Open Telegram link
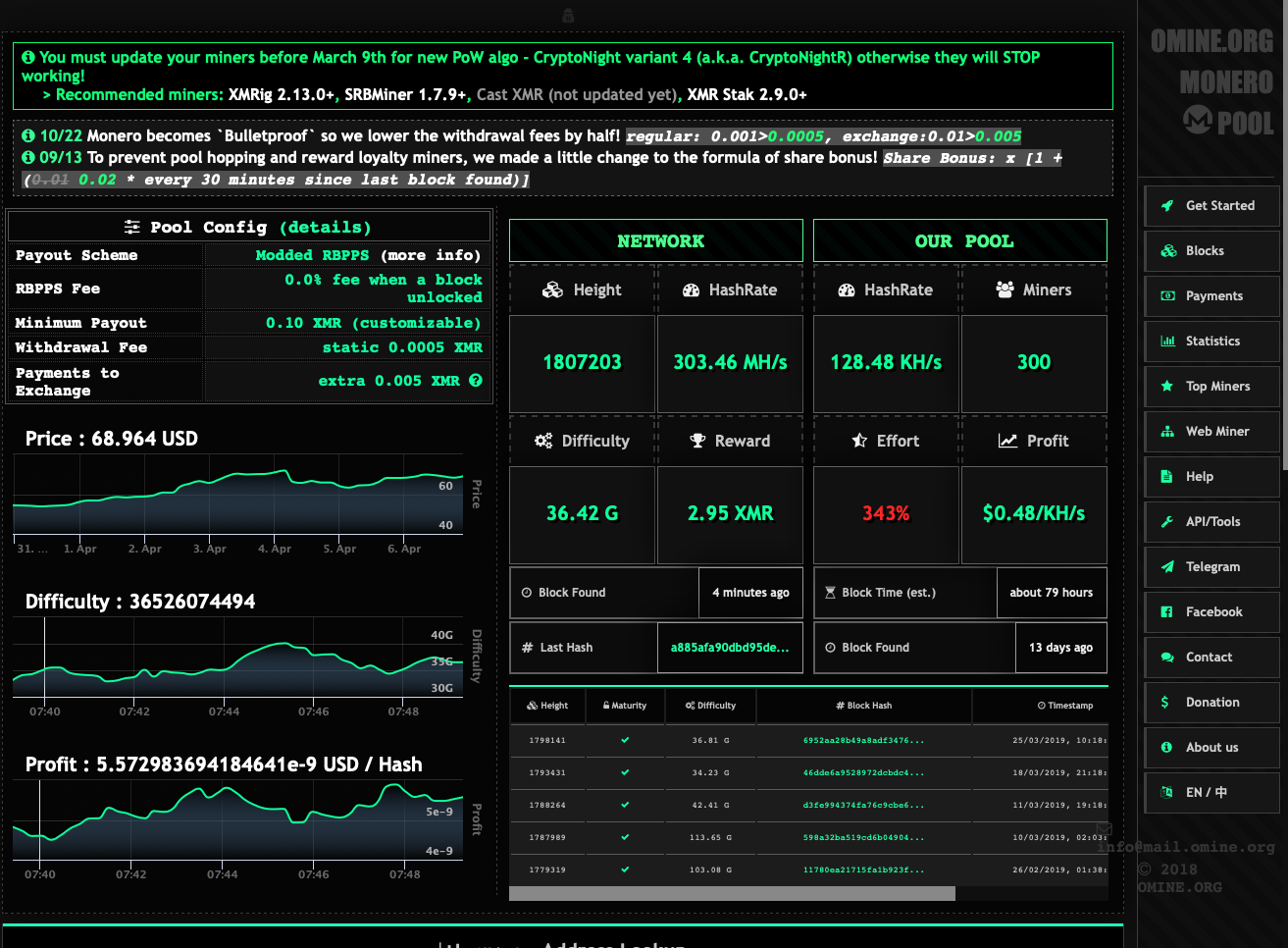 (x=1211, y=567)
